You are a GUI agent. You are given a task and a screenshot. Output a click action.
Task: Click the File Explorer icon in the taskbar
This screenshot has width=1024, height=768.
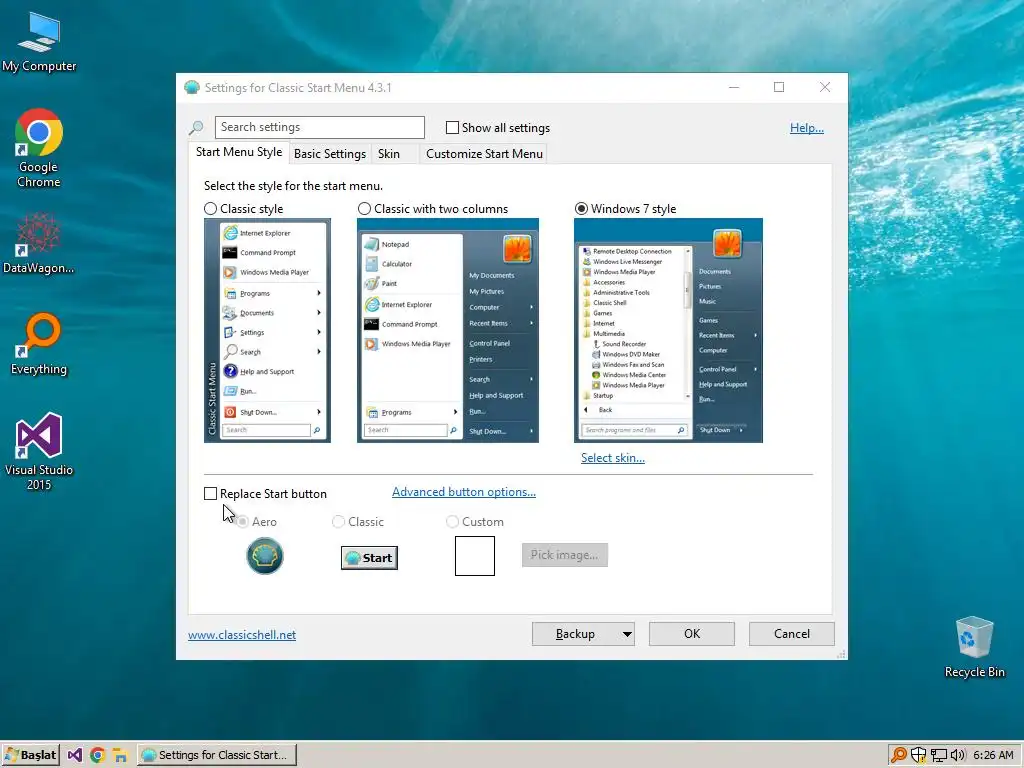120,756
